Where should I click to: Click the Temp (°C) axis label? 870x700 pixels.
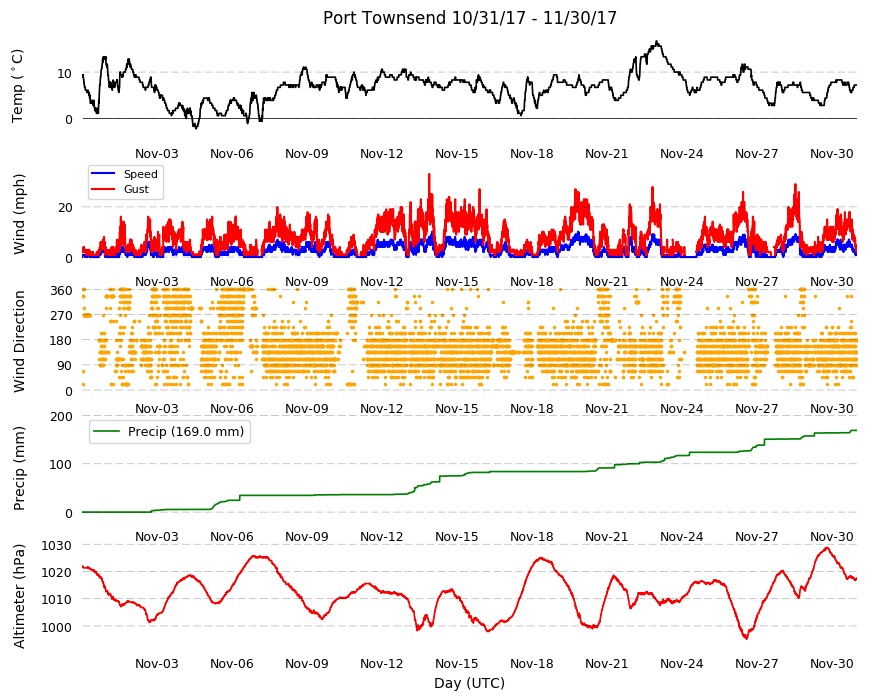click(x=18, y=86)
